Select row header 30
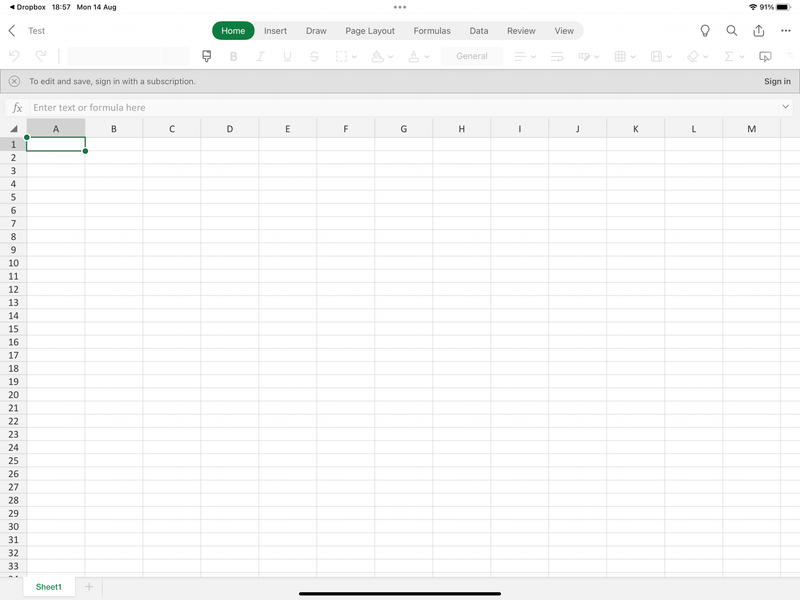 pos(13,527)
